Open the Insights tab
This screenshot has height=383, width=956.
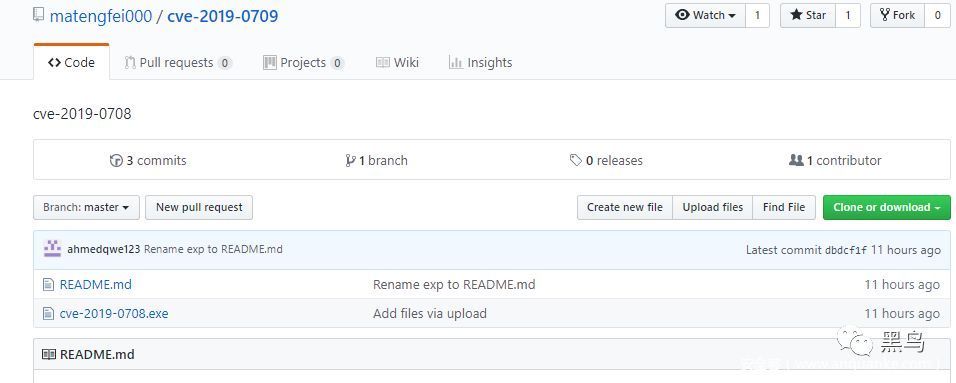pos(480,62)
